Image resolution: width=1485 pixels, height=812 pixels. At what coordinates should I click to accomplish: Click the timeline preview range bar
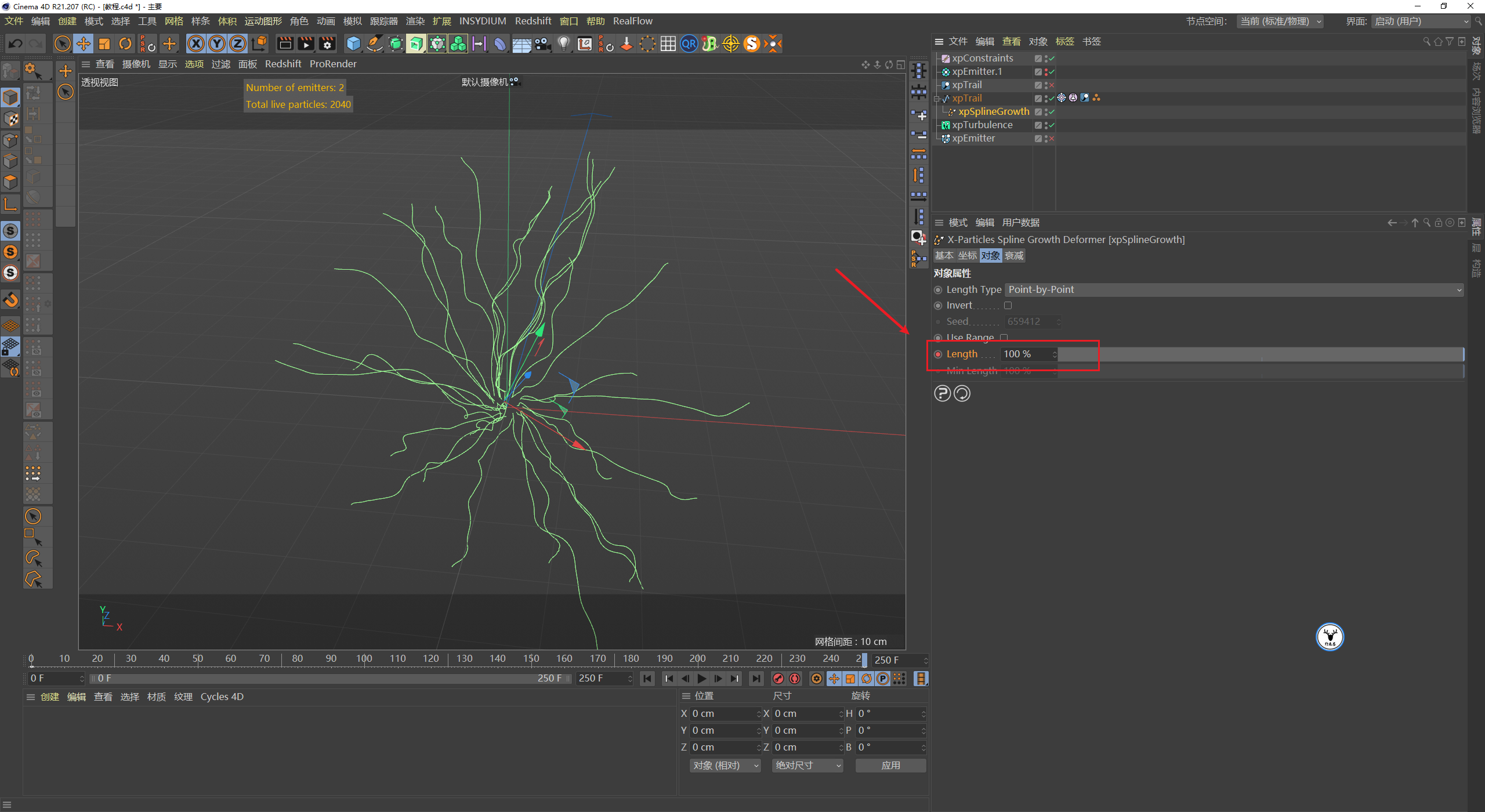(x=331, y=678)
